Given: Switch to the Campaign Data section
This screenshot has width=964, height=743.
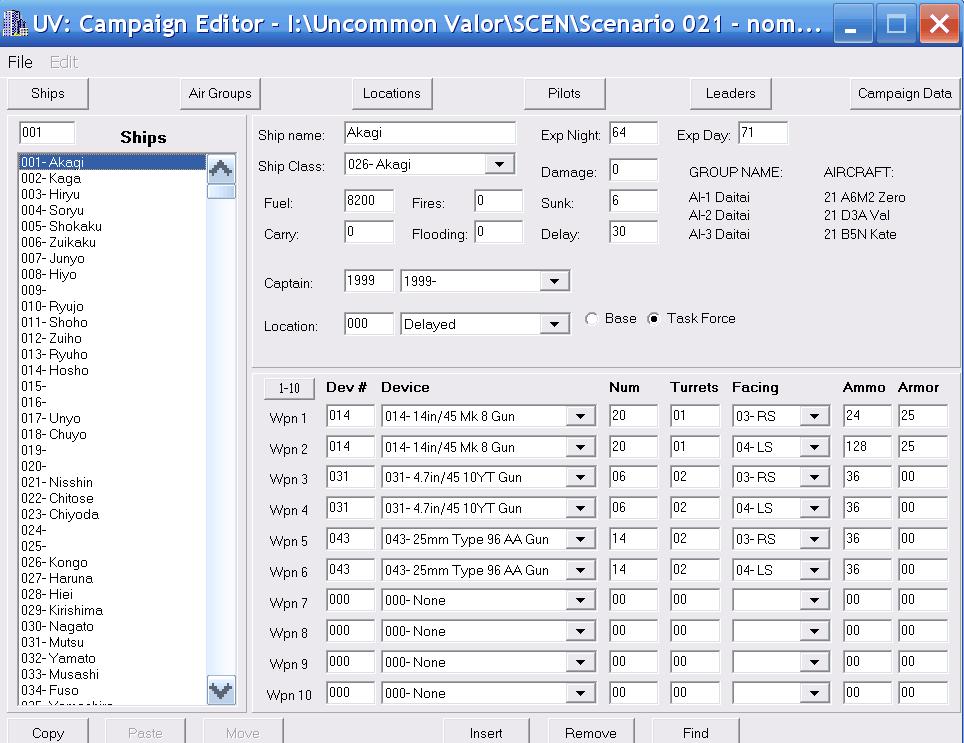Looking at the screenshot, I should pos(904,93).
